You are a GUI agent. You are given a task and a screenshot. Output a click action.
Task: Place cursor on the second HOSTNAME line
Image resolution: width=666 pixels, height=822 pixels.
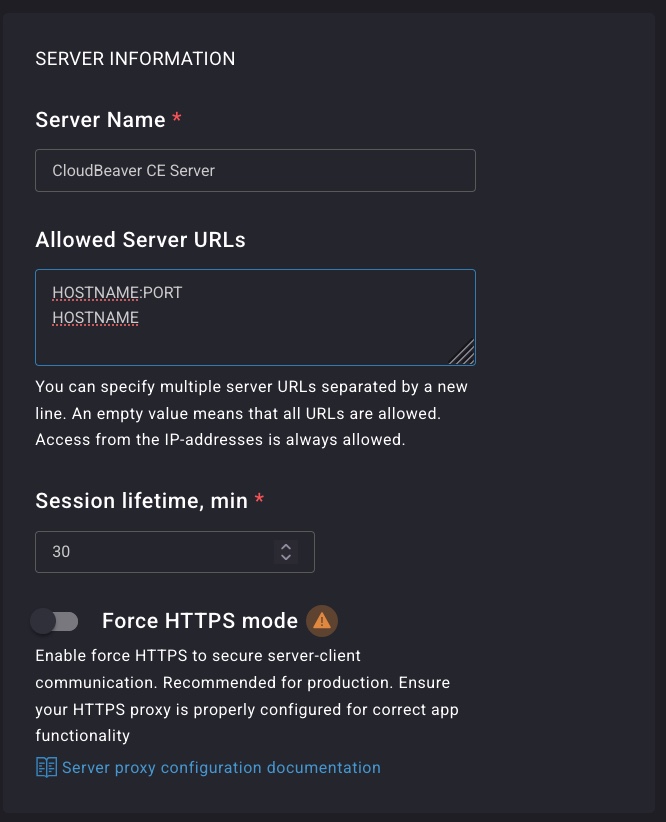(96, 318)
